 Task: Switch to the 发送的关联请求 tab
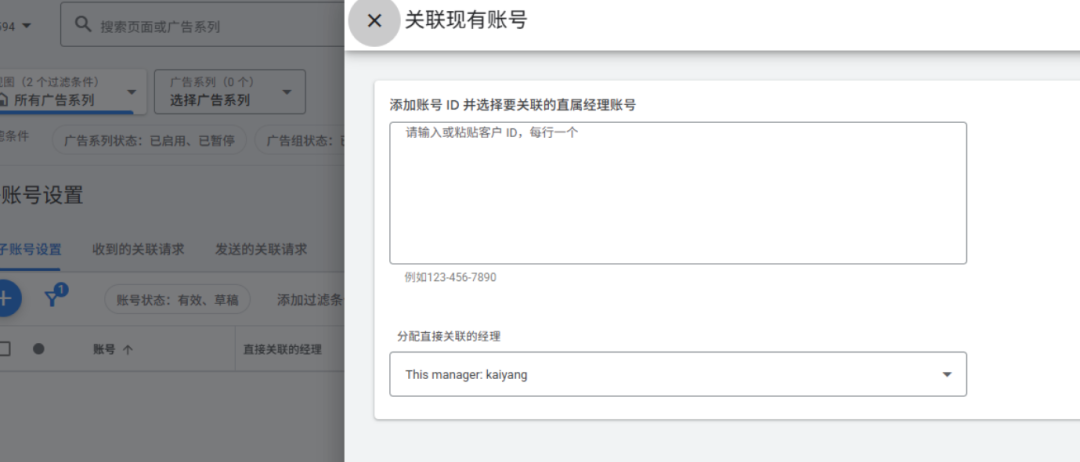coord(261,249)
